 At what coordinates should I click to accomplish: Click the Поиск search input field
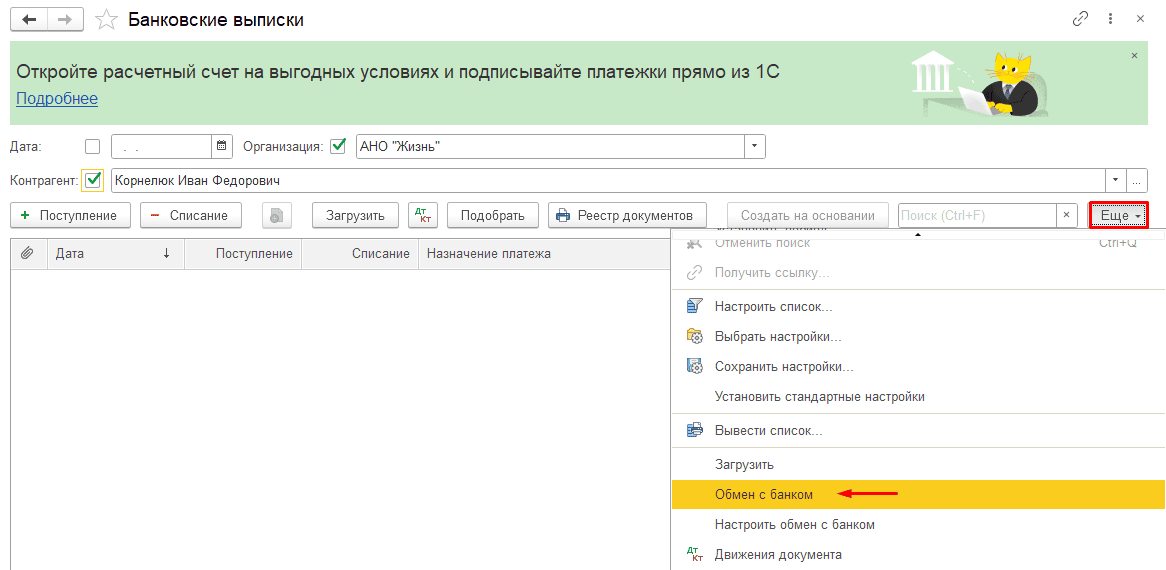[x=976, y=215]
